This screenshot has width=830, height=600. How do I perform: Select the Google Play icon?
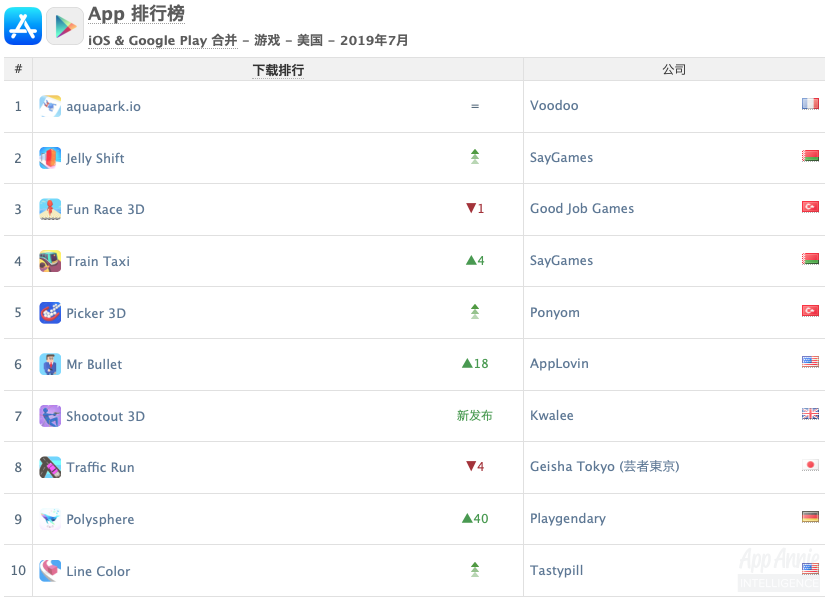(x=64, y=25)
